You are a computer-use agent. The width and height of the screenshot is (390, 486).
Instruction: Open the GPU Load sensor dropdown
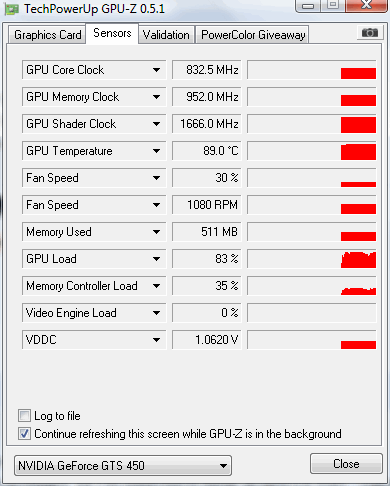[x=156, y=259]
